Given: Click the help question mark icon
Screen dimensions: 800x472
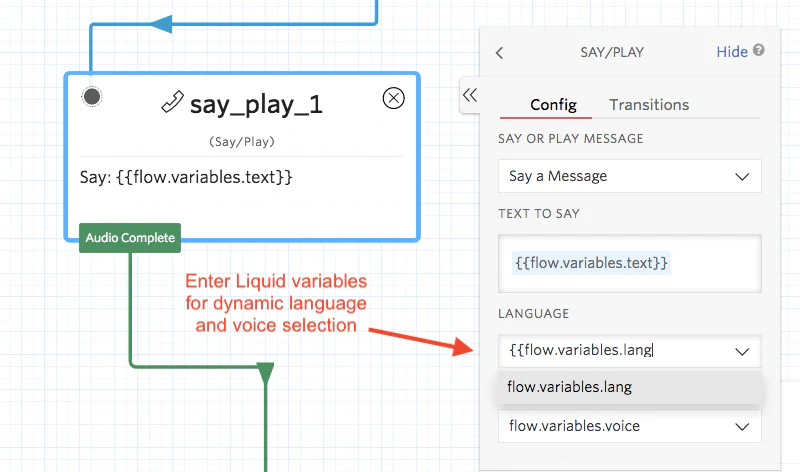Looking at the screenshot, I should 759,50.
